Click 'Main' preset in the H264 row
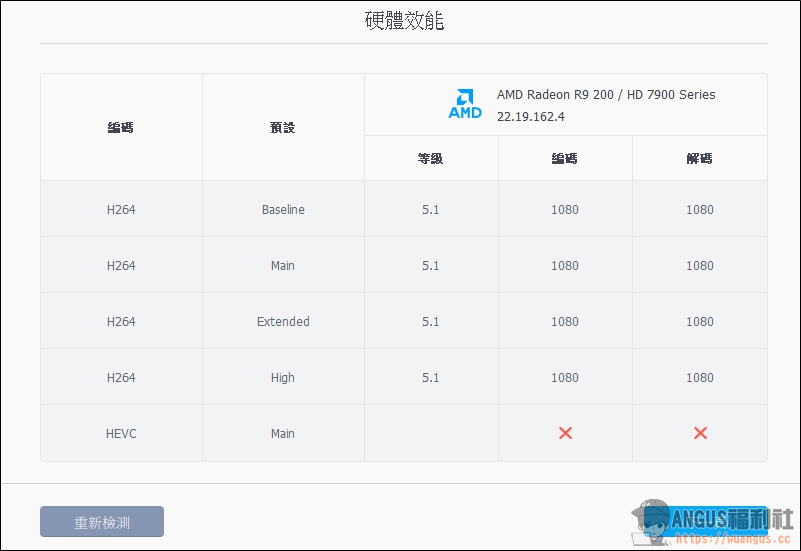The height and width of the screenshot is (551, 801). (282, 266)
